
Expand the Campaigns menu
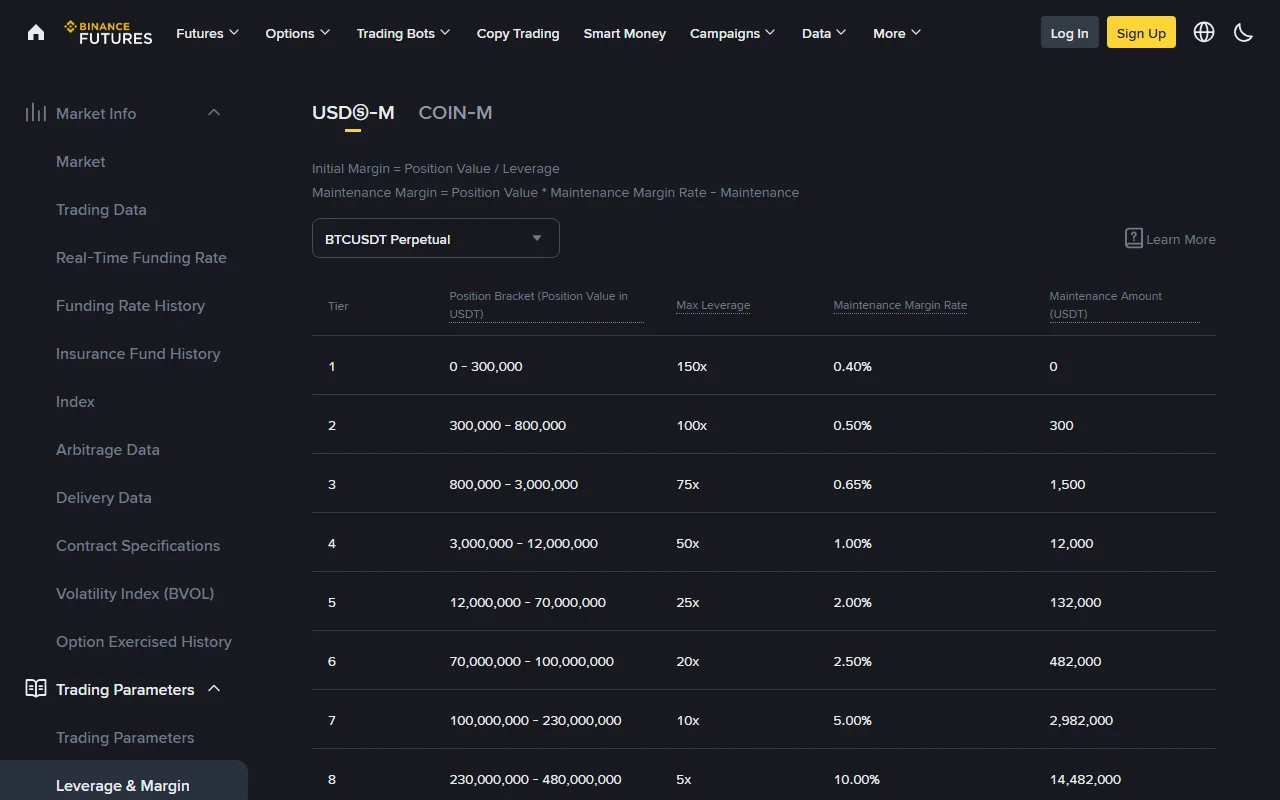(733, 33)
